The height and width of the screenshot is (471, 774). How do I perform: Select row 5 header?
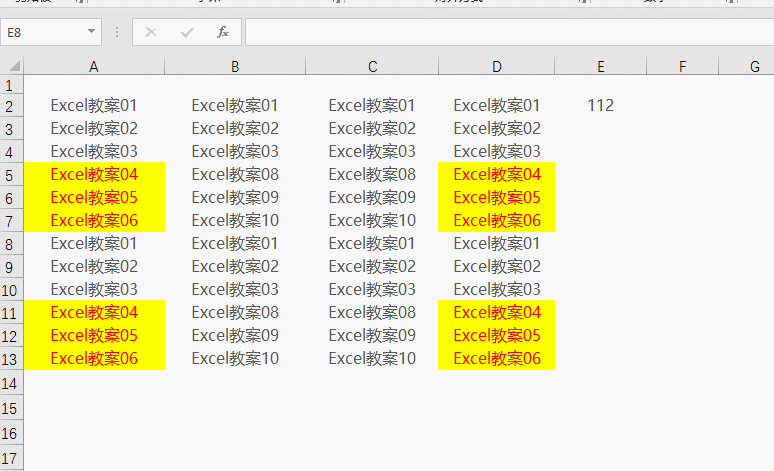(12, 175)
